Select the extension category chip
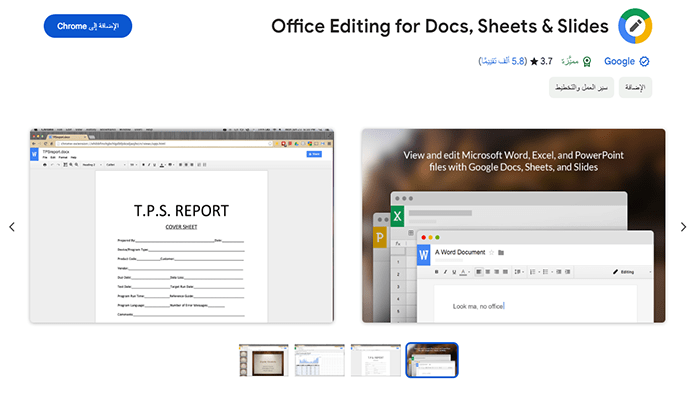 [635, 88]
